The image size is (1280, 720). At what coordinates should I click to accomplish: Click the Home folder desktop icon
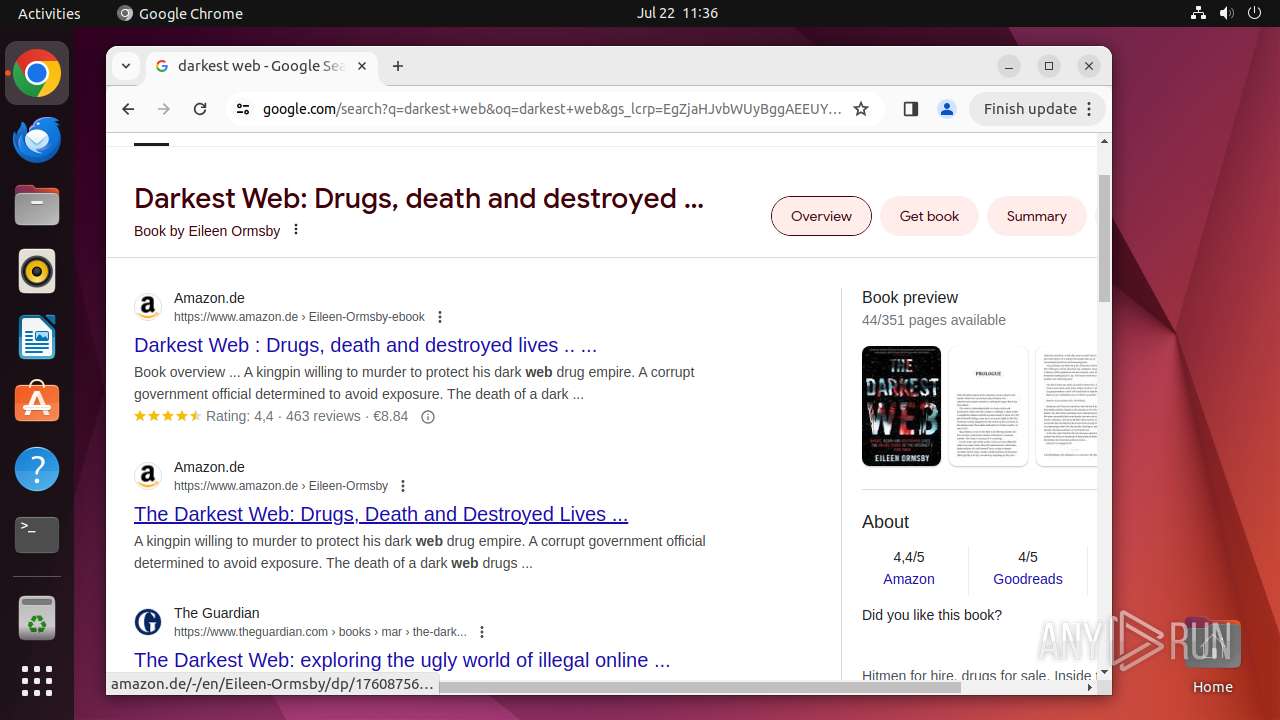click(1212, 655)
